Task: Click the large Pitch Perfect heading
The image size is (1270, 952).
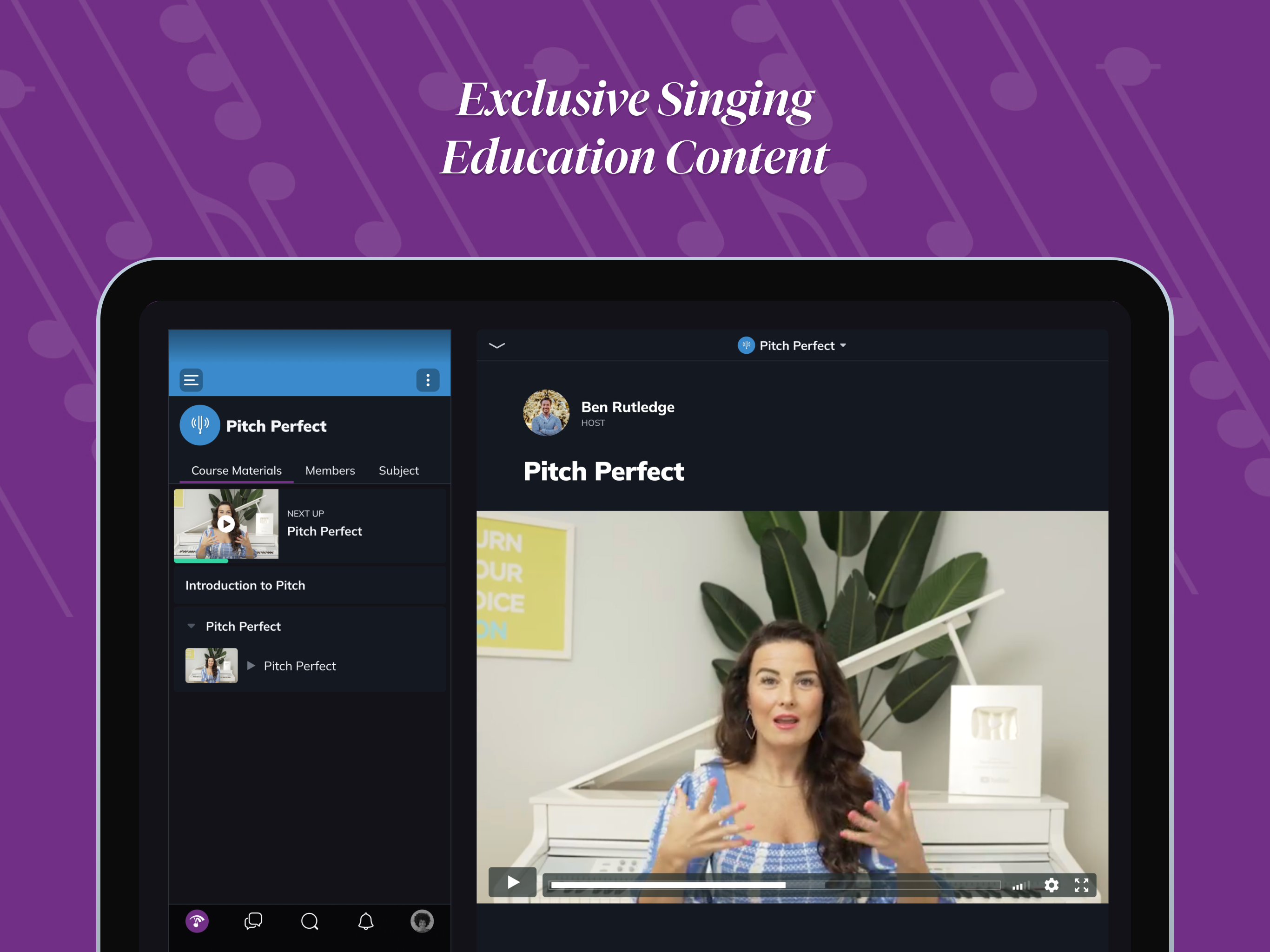Action: tap(603, 471)
